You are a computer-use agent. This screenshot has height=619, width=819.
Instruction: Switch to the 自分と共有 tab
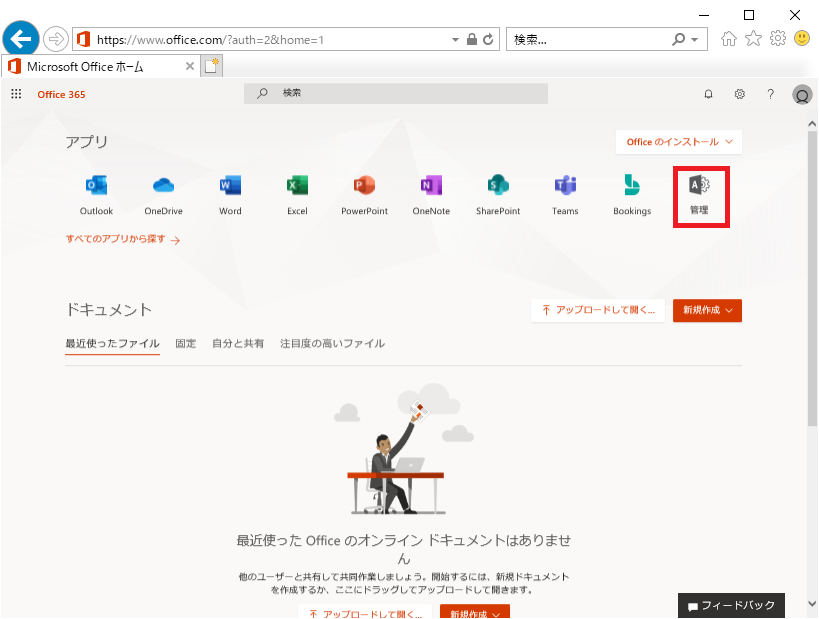238,343
